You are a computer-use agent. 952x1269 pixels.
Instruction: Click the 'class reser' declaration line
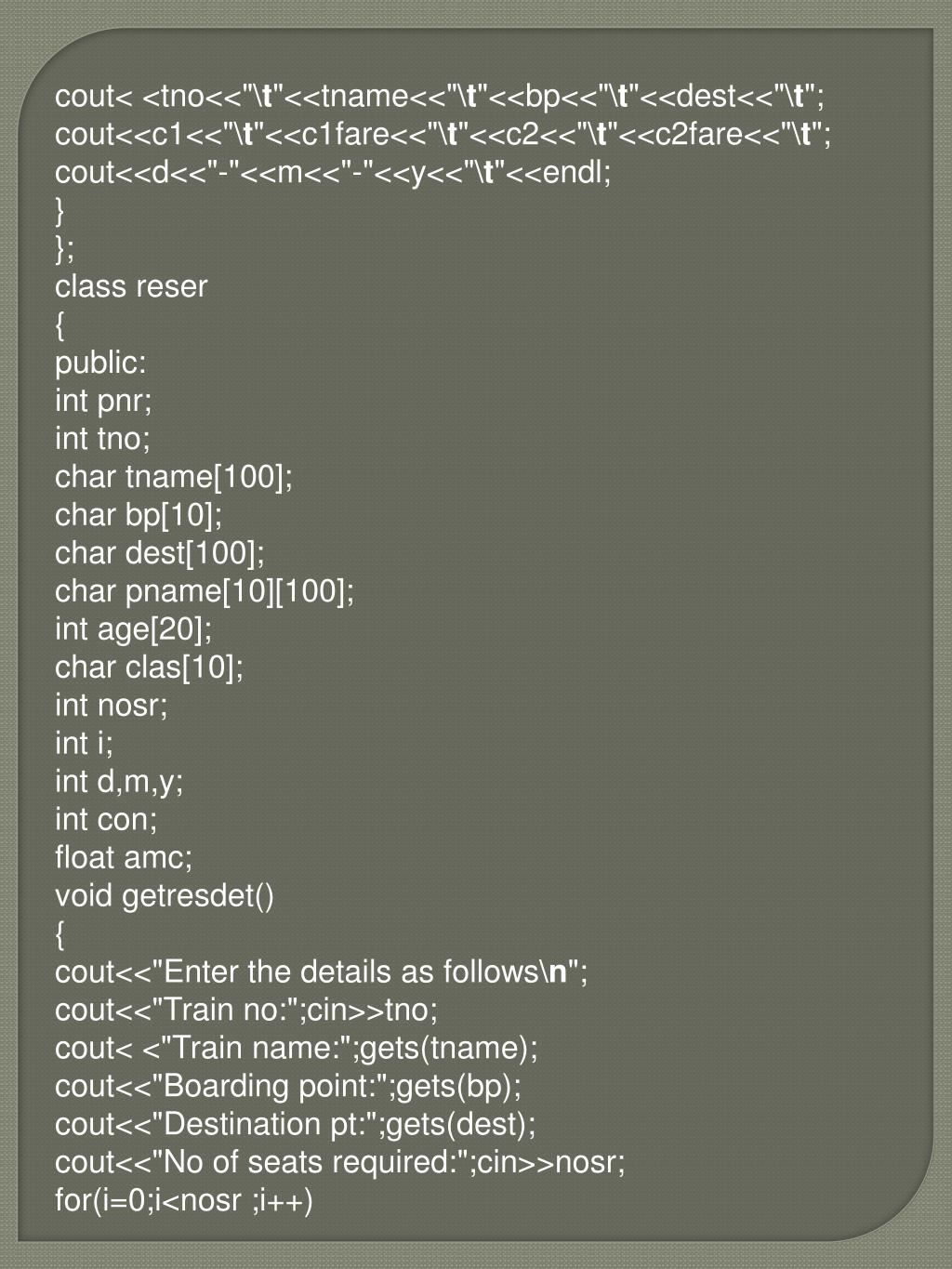coord(131,286)
